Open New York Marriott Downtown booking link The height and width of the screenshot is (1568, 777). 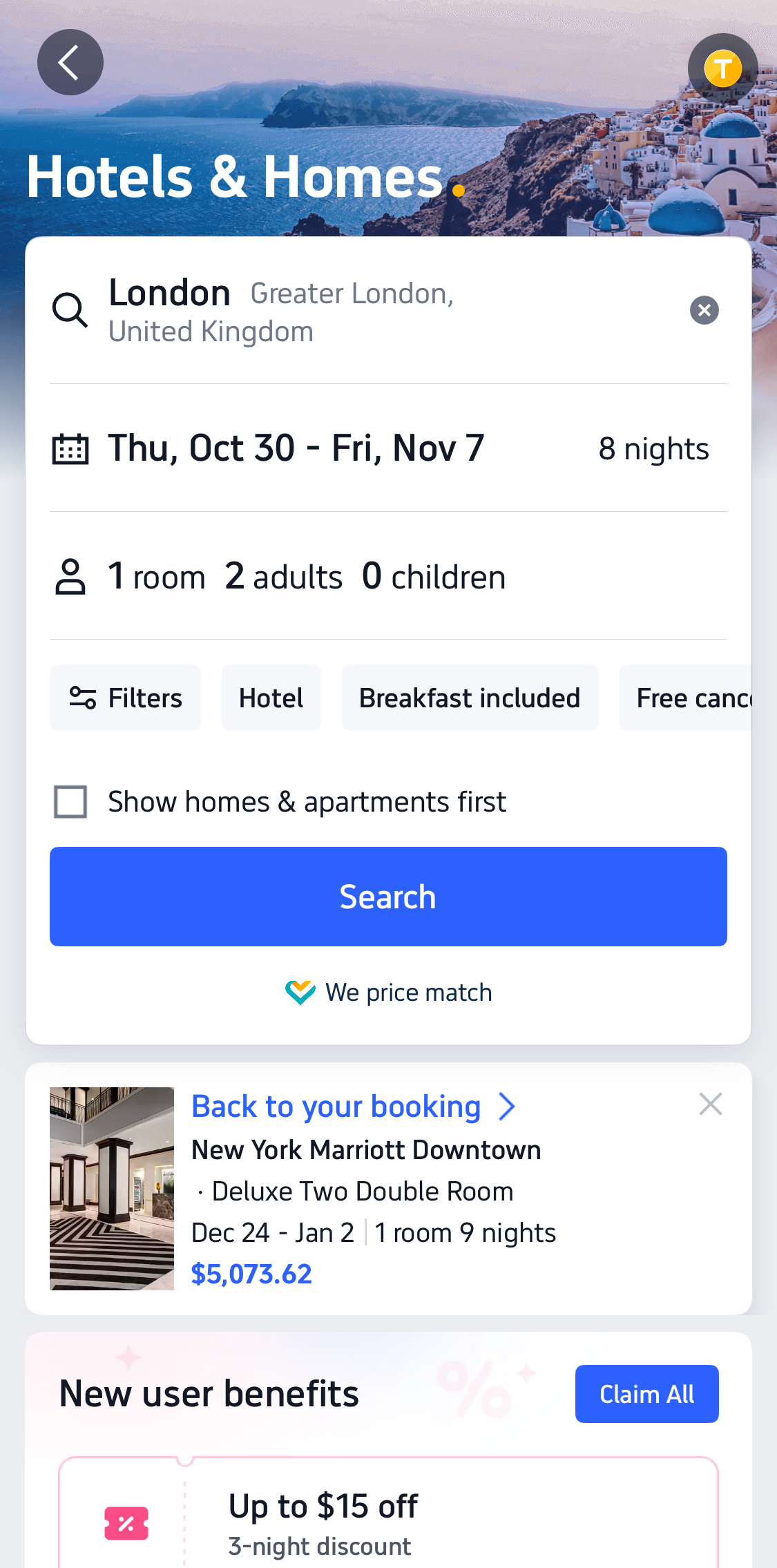coord(366,1150)
